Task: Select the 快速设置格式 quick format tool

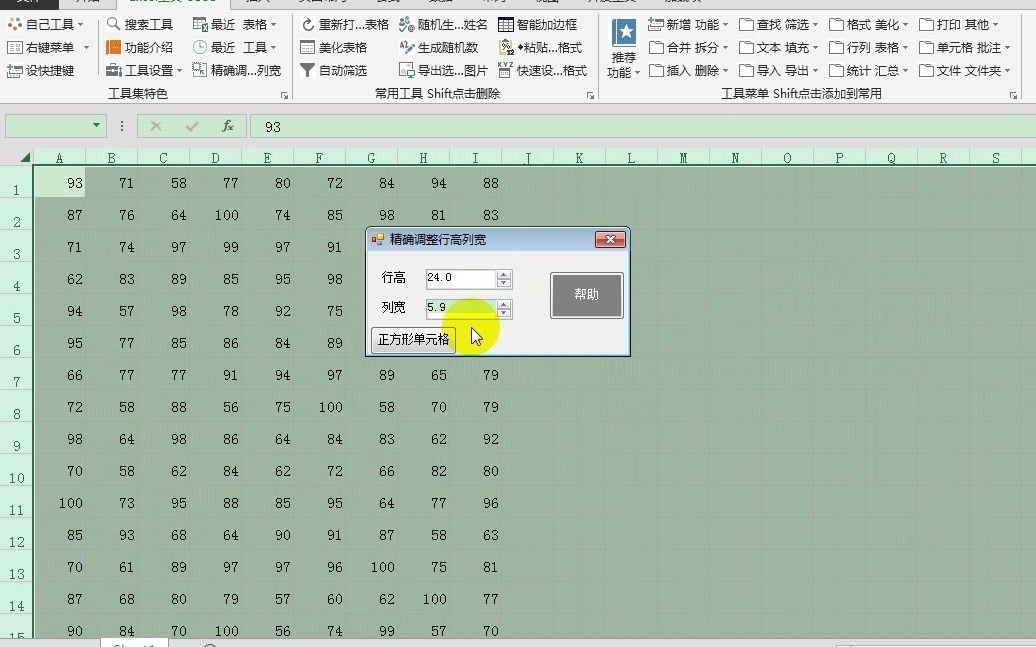Action: coord(543,71)
